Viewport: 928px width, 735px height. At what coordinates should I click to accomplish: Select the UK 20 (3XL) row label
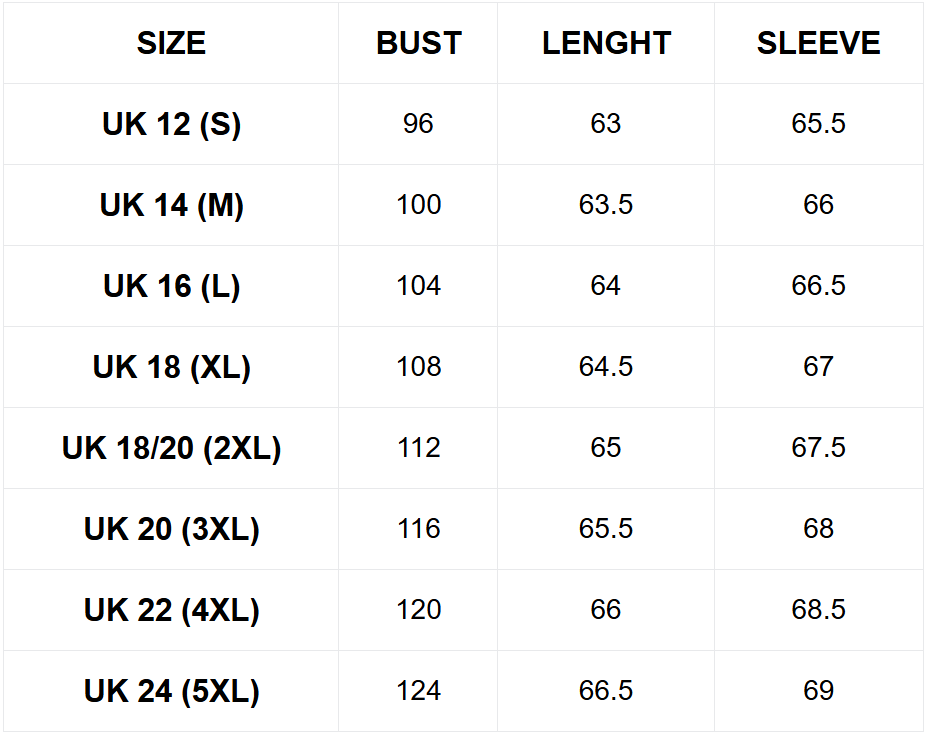click(x=171, y=529)
